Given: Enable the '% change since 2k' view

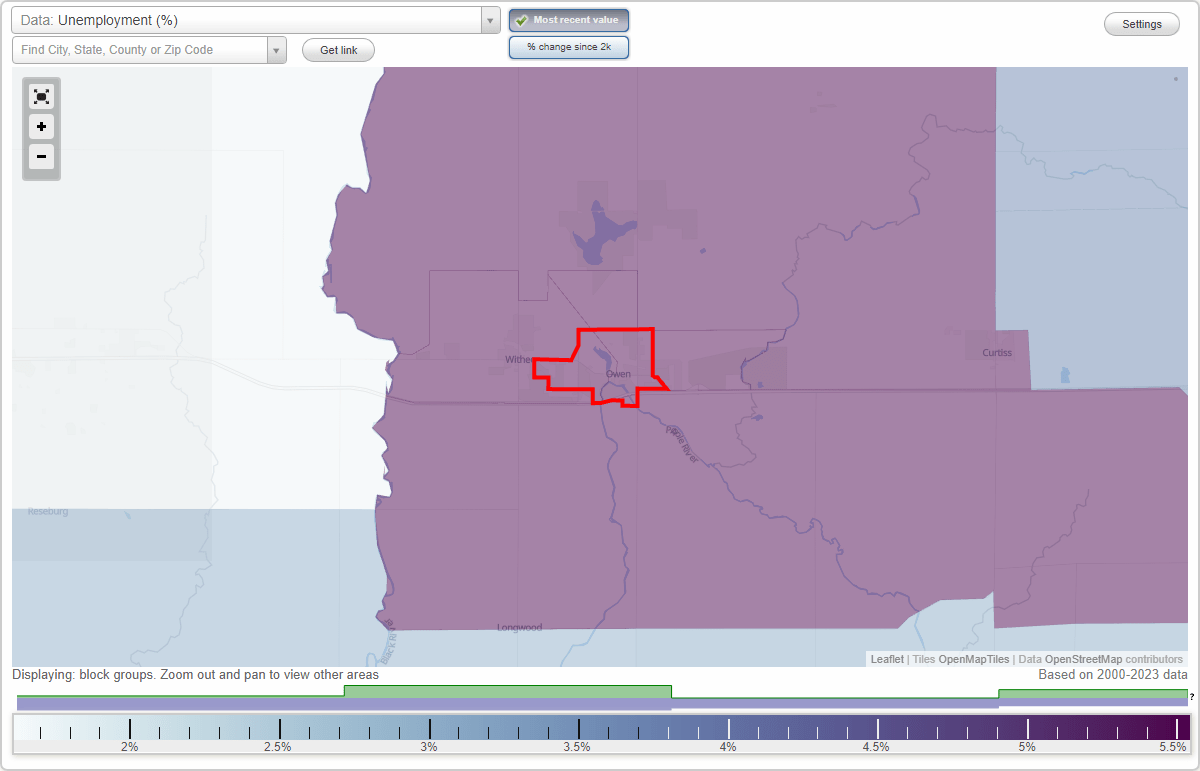Looking at the screenshot, I should [x=569, y=46].
